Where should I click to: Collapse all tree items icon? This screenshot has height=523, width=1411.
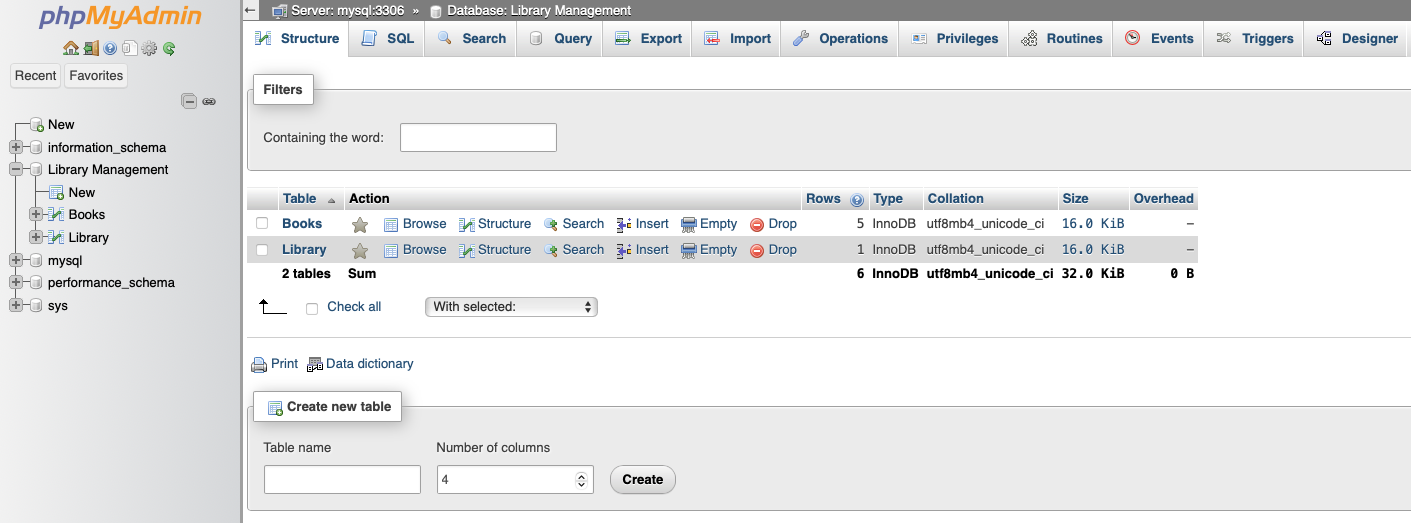(188, 101)
